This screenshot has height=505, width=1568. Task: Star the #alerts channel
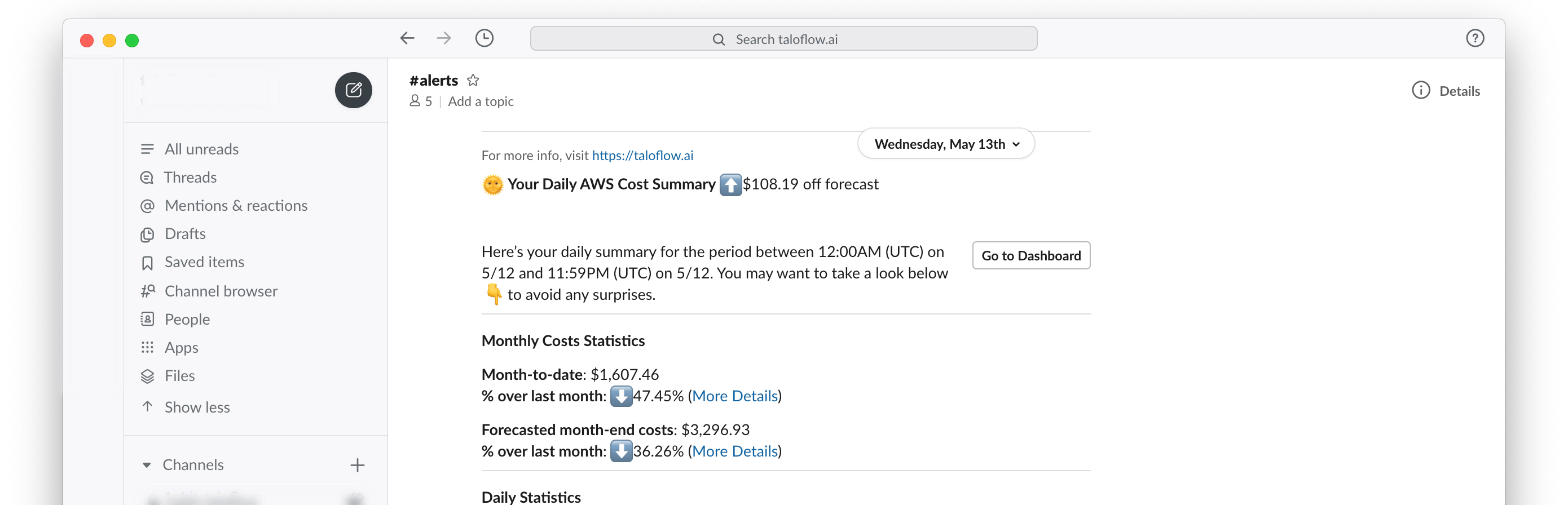(473, 79)
